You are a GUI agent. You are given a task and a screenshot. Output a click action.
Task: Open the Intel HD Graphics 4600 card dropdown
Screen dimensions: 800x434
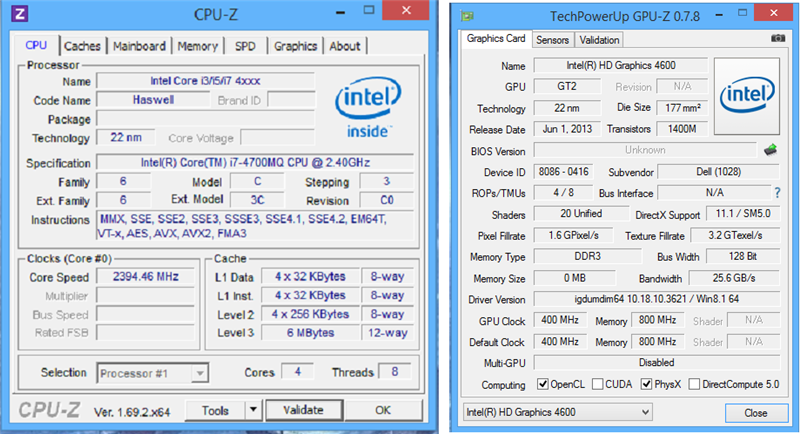tap(558, 412)
